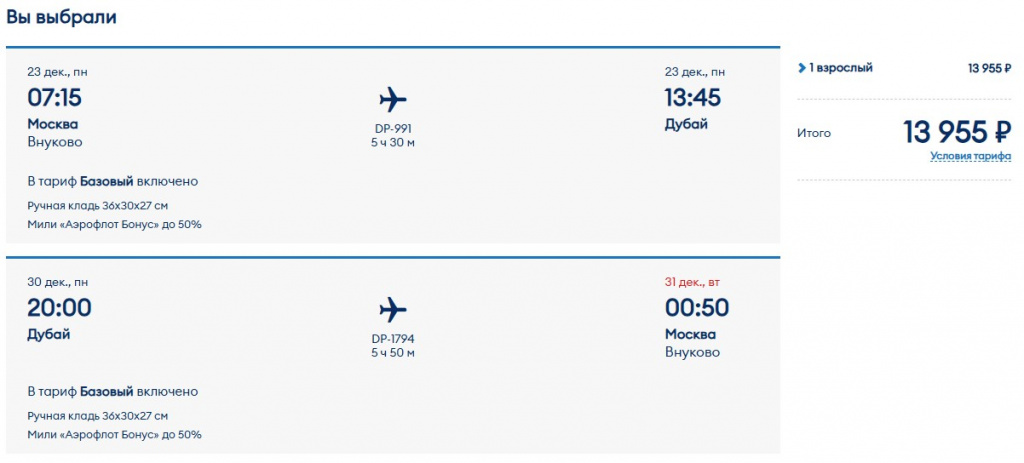Click the Вы выбрали heading

(x=61, y=17)
